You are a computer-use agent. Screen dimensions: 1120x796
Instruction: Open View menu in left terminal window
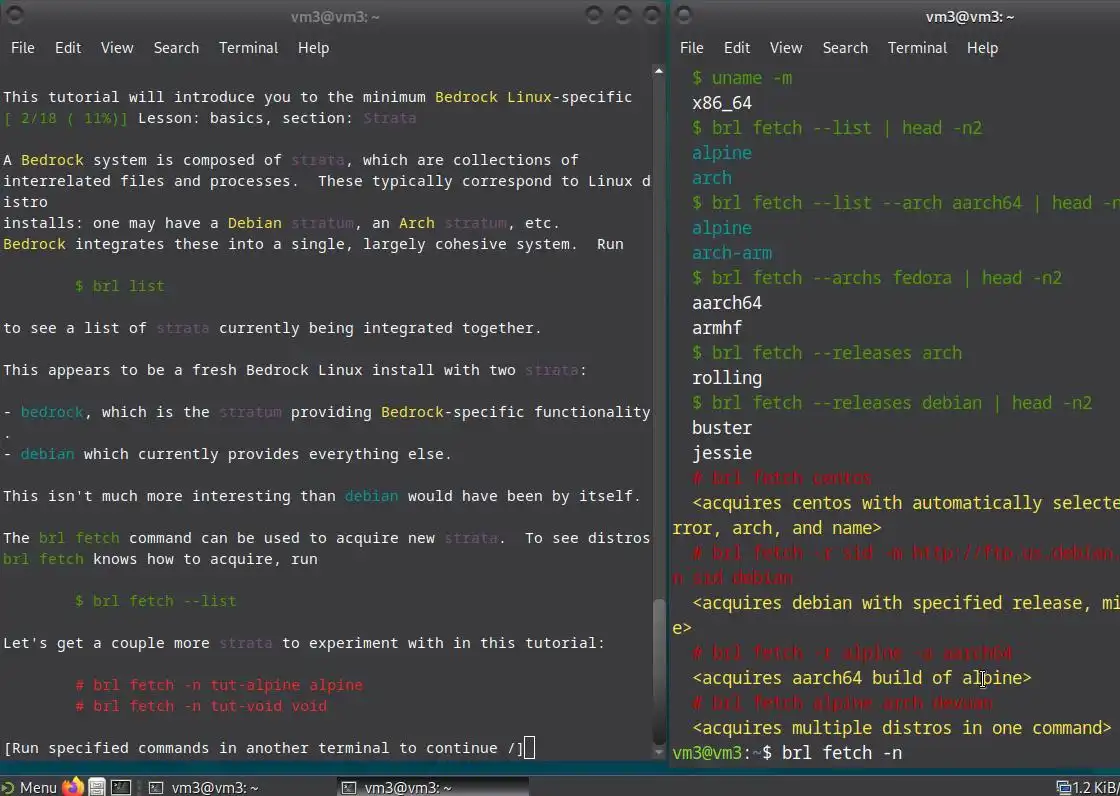[x=116, y=48]
